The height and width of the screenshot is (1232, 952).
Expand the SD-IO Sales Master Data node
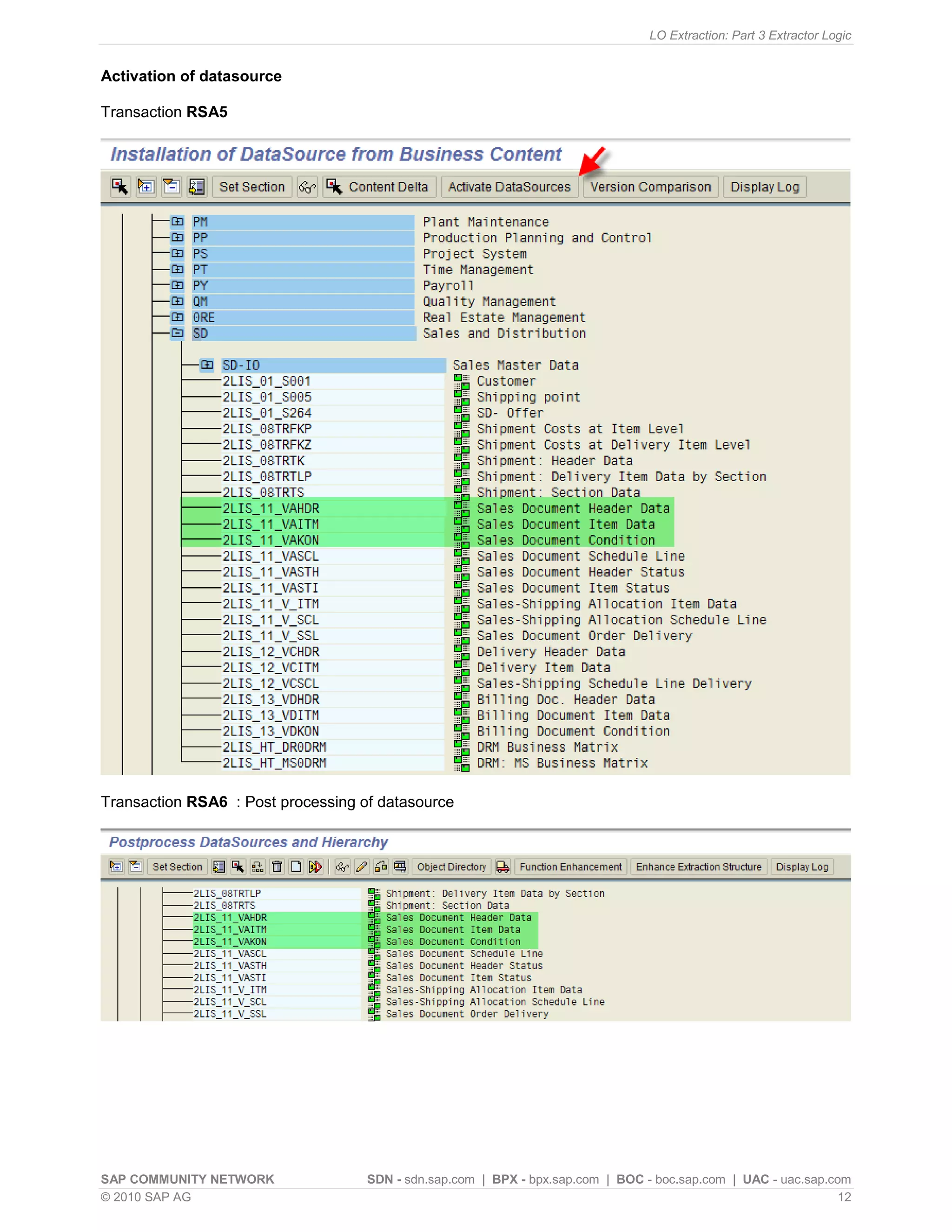[207, 365]
